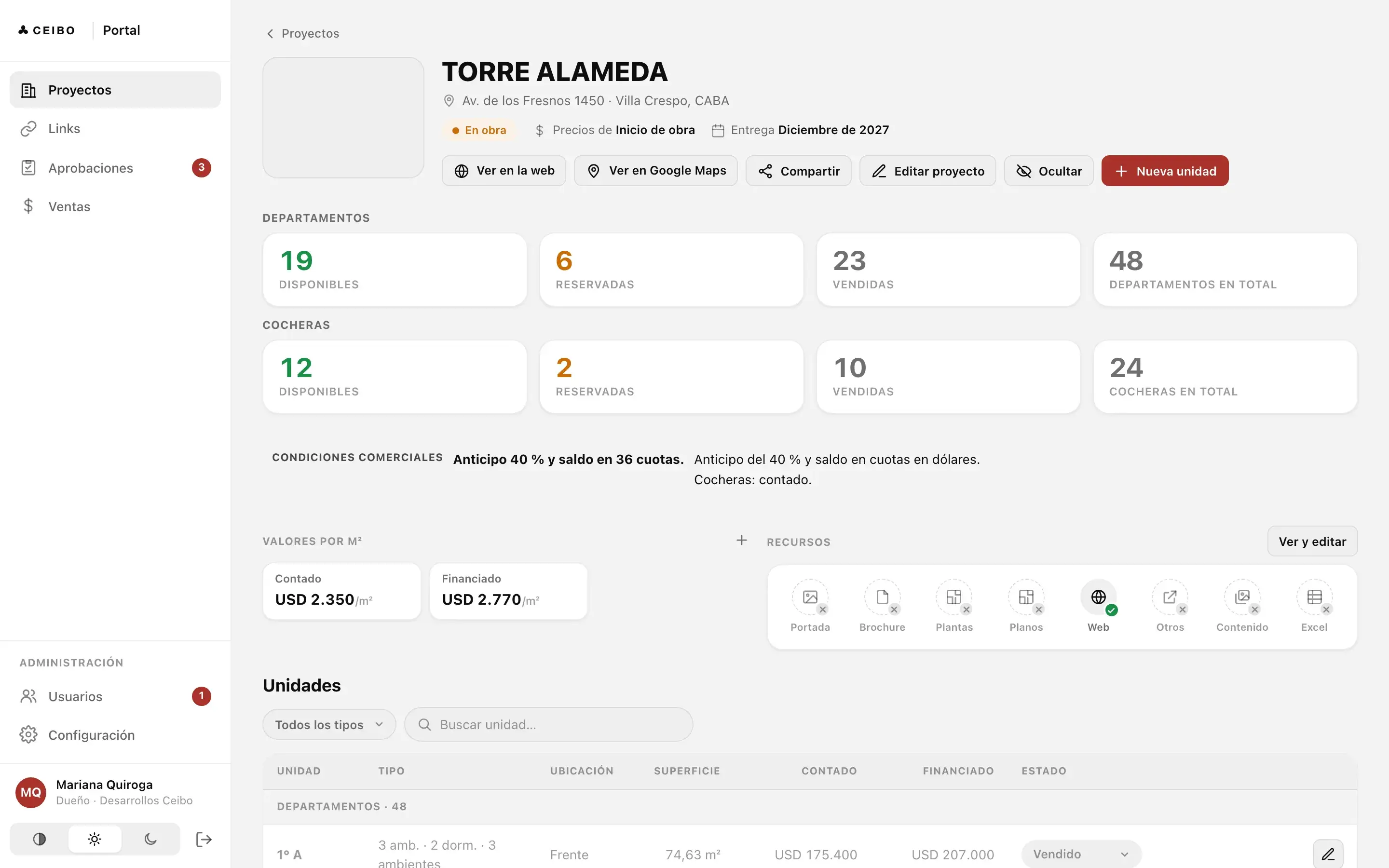Click the Compartir button
The height and width of the screenshot is (868, 1389).
(798, 171)
